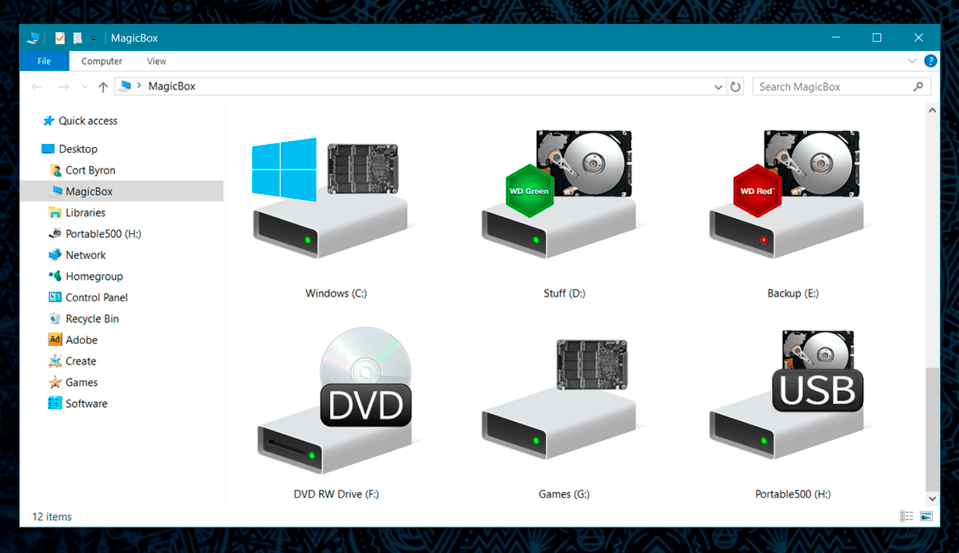
Task: Click the scrollbar down arrow
Action: pyautogui.click(x=932, y=499)
